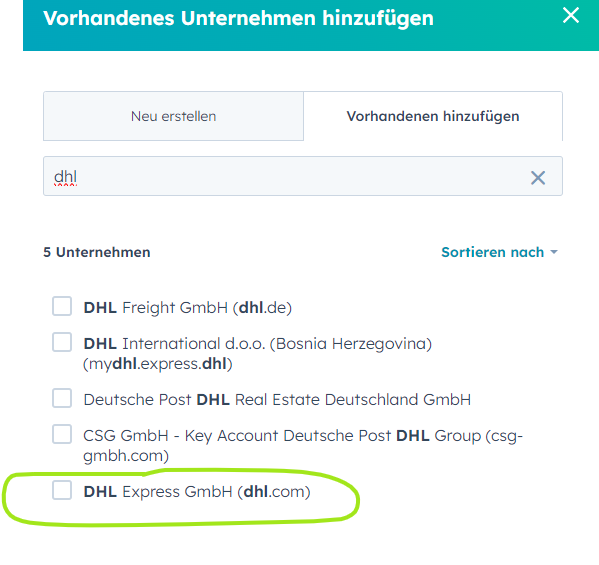Click the caret arrow beside Sortieren nach
This screenshot has height=565, width=599.
[554, 252]
